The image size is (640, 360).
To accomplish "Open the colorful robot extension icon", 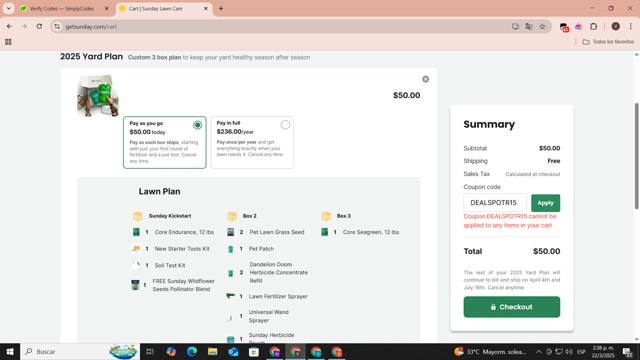I will (x=578, y=27).
